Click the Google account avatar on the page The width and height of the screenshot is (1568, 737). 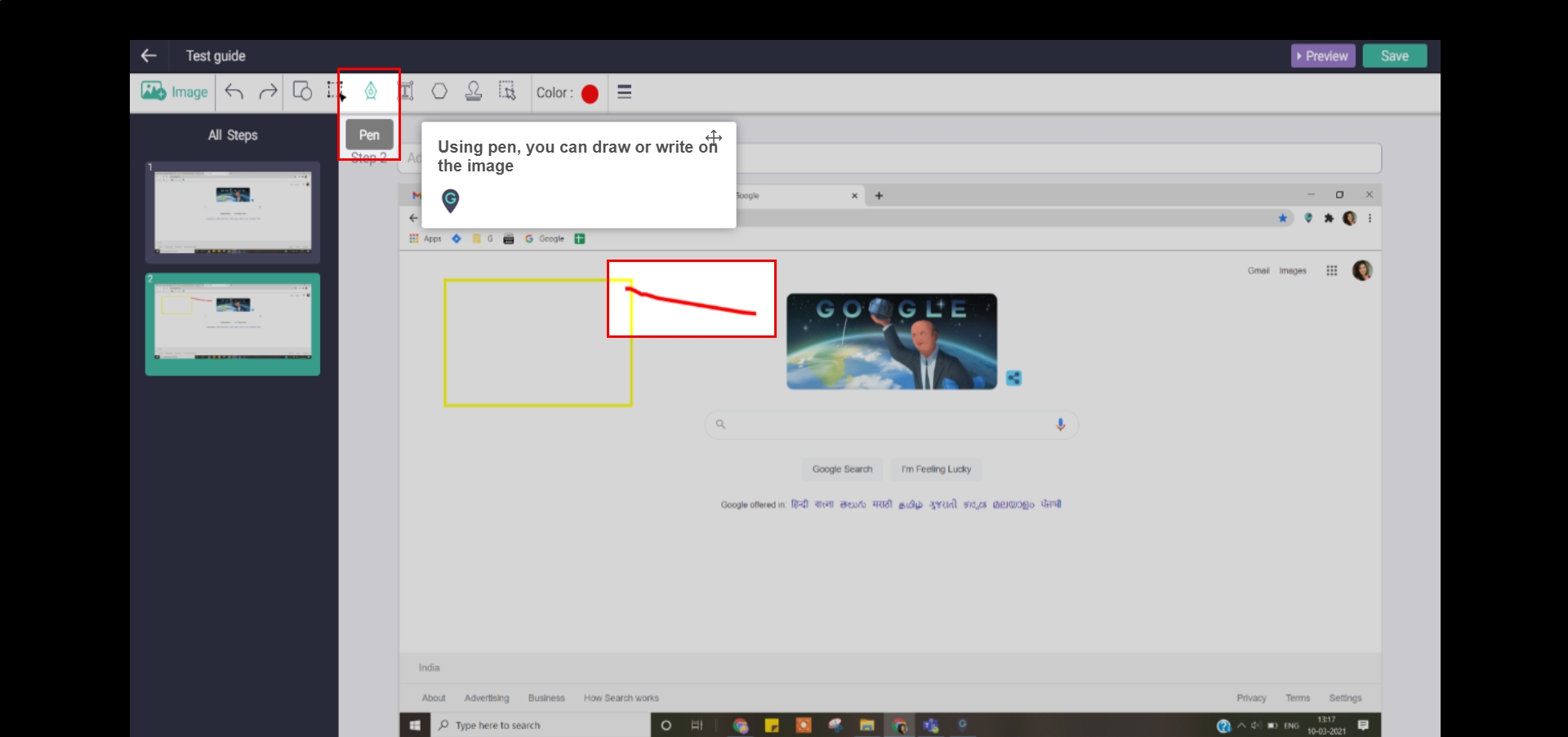click(x=1362, y=271)
